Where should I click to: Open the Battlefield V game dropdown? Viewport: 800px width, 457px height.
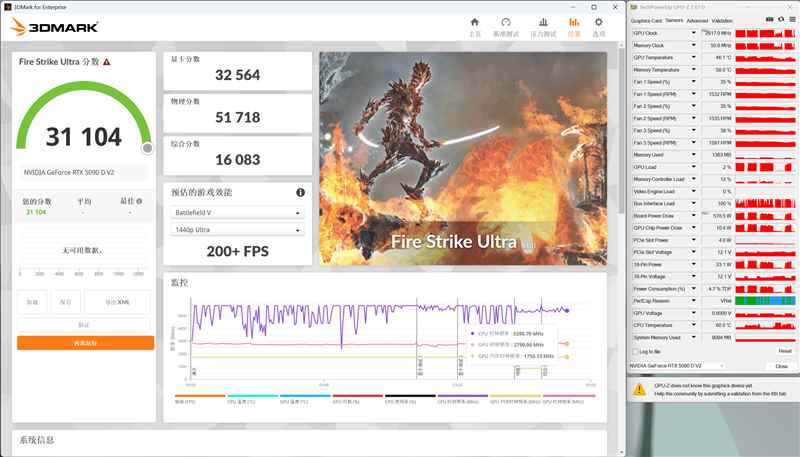tap(237, 213)
